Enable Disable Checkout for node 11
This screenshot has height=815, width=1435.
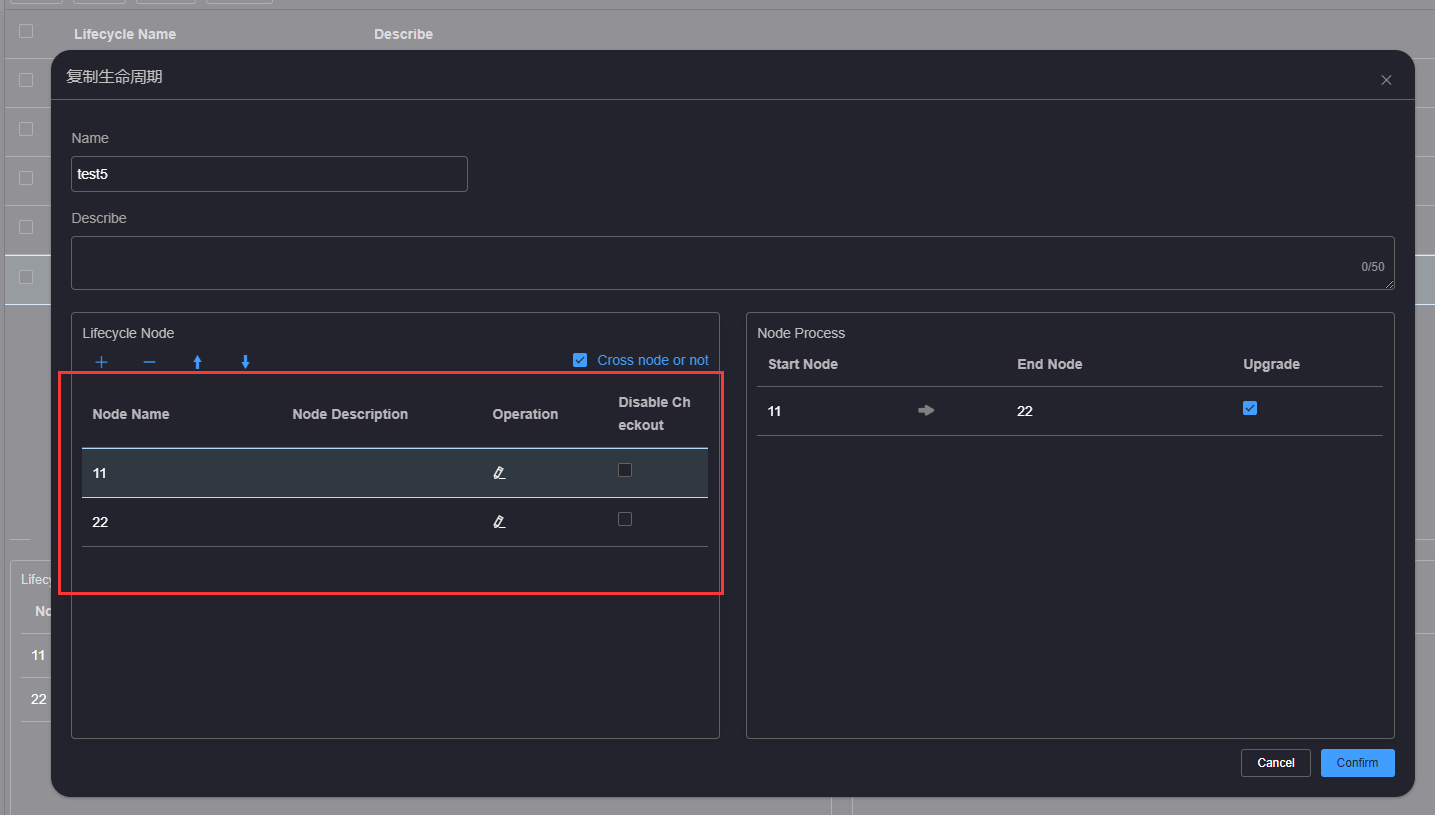point(625,470)
